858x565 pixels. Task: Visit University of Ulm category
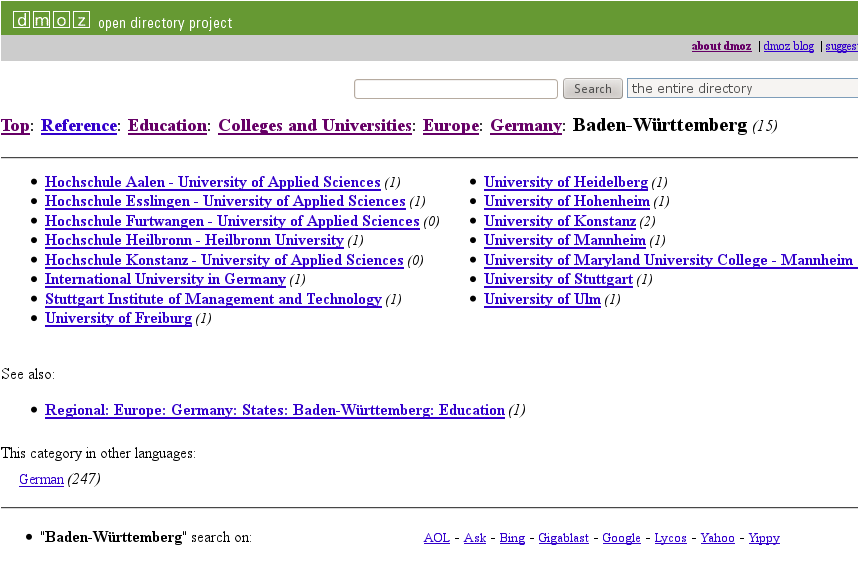542,299
